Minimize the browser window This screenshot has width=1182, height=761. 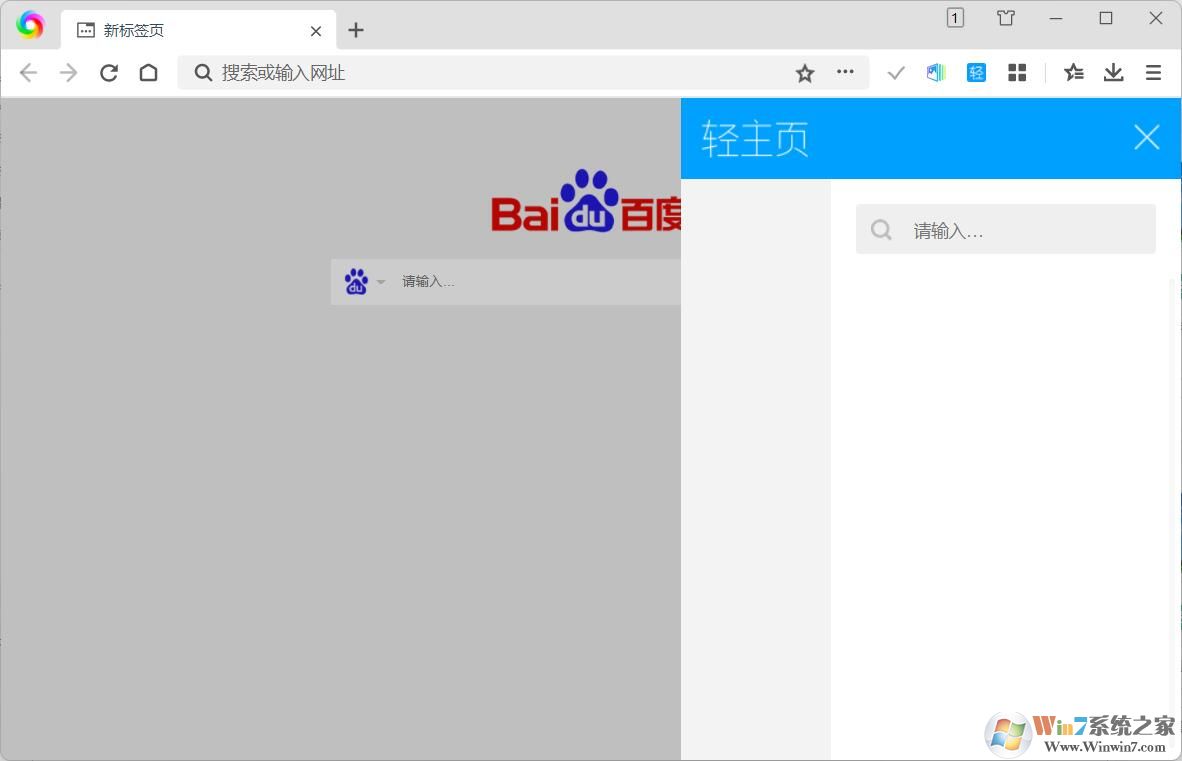click(1055, 18)
